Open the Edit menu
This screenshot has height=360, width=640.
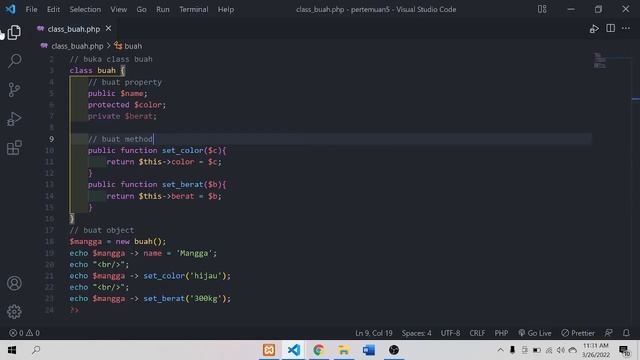pyautogui.click(x=53, y=9)
